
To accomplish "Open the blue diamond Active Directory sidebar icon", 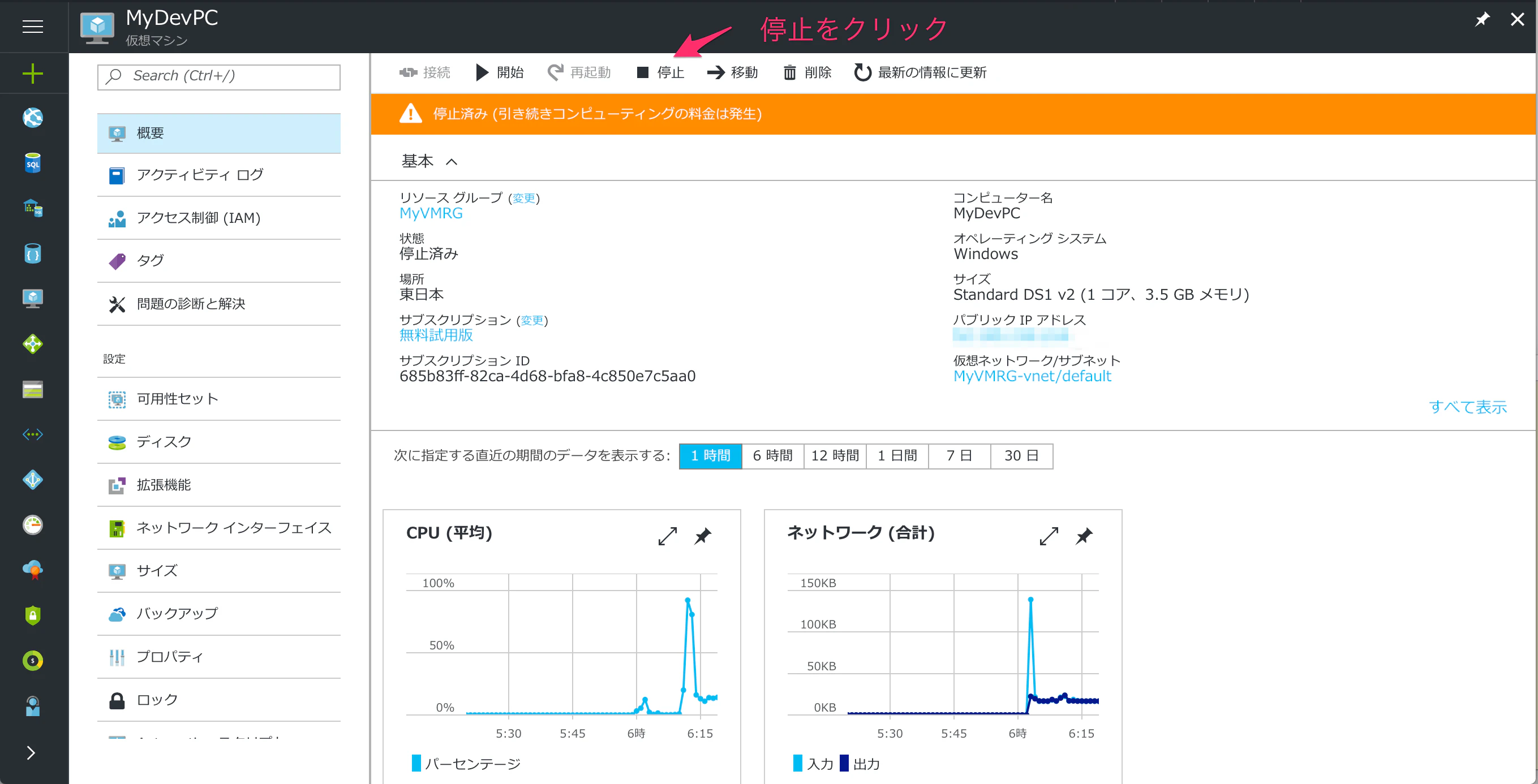I will (x=33, y=480).
